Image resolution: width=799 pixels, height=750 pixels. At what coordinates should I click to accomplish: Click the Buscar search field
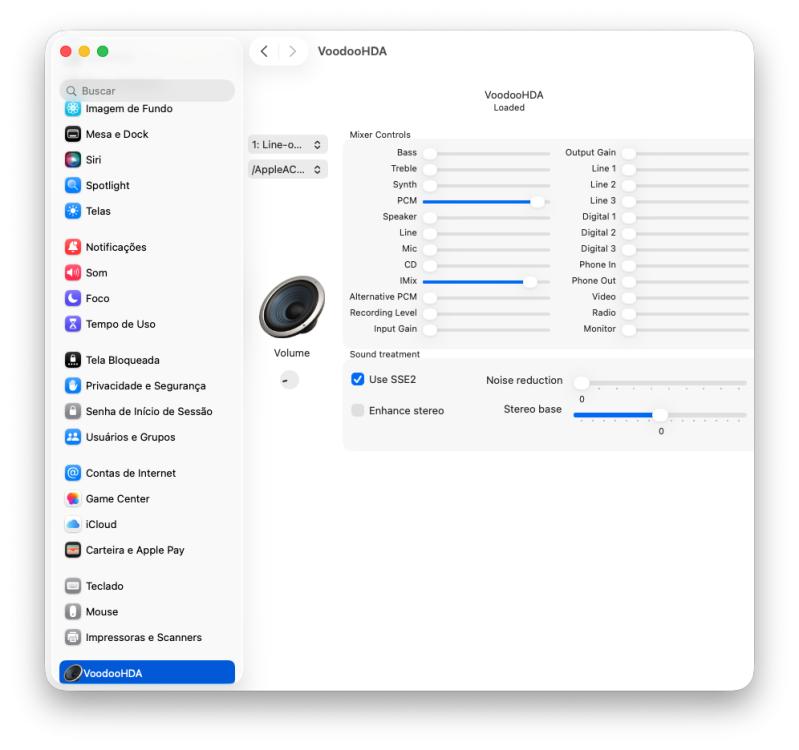pyautogui.click(x=147, y=91)
